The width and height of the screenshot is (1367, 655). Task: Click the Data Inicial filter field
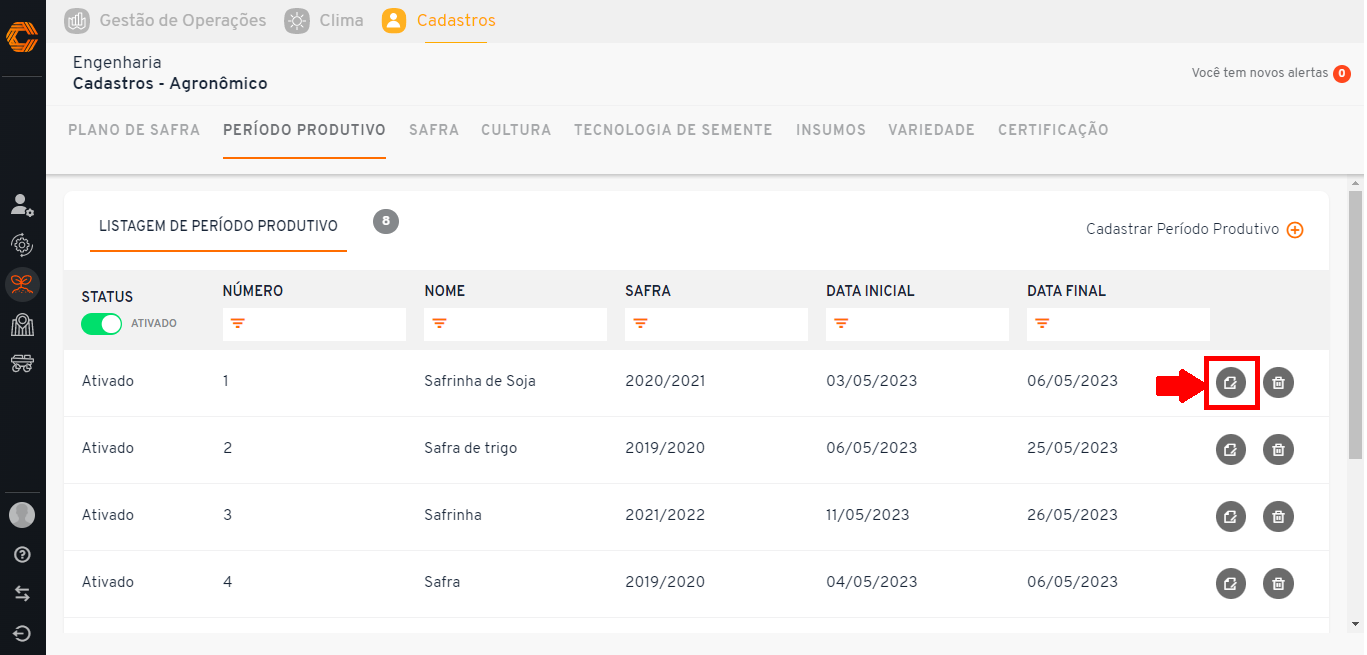917,324
